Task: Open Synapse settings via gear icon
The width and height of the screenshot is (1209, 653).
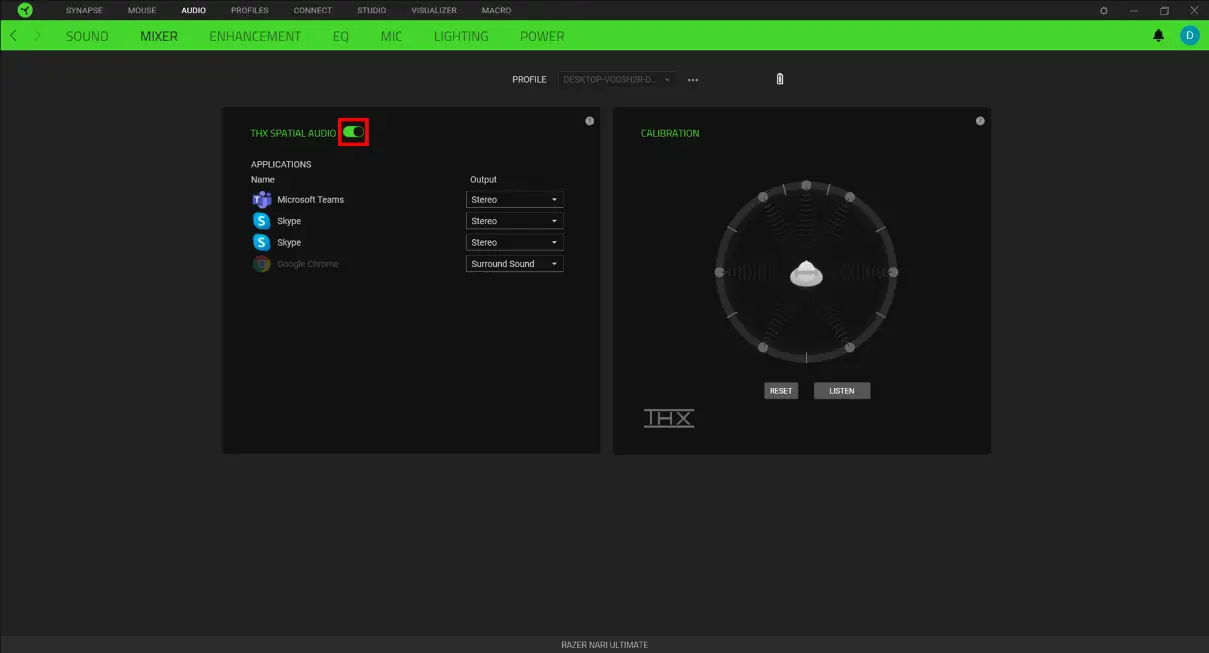Action: click(x=1104, y=10)
